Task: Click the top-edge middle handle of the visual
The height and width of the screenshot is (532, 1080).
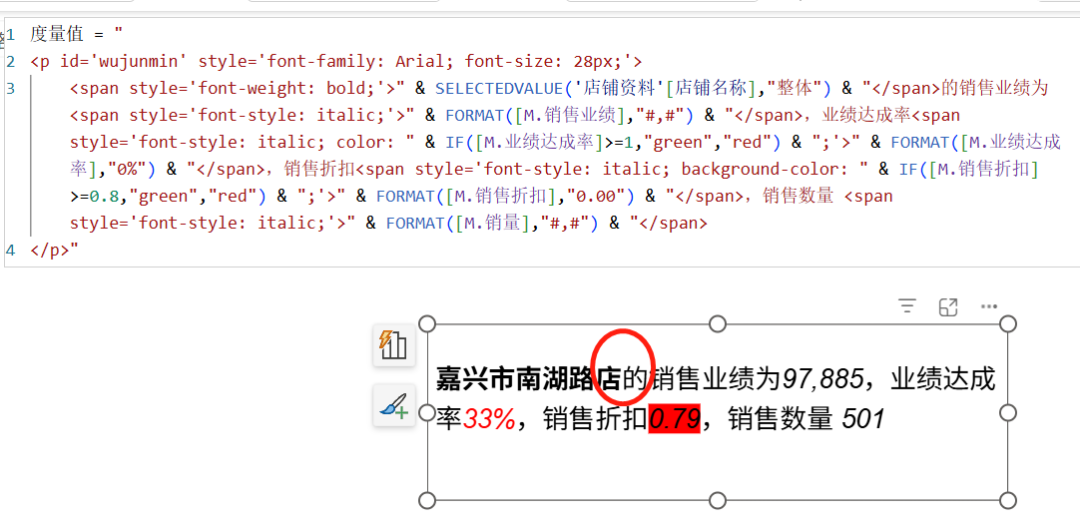Action: pyautogui.click(x=718, y=324)
